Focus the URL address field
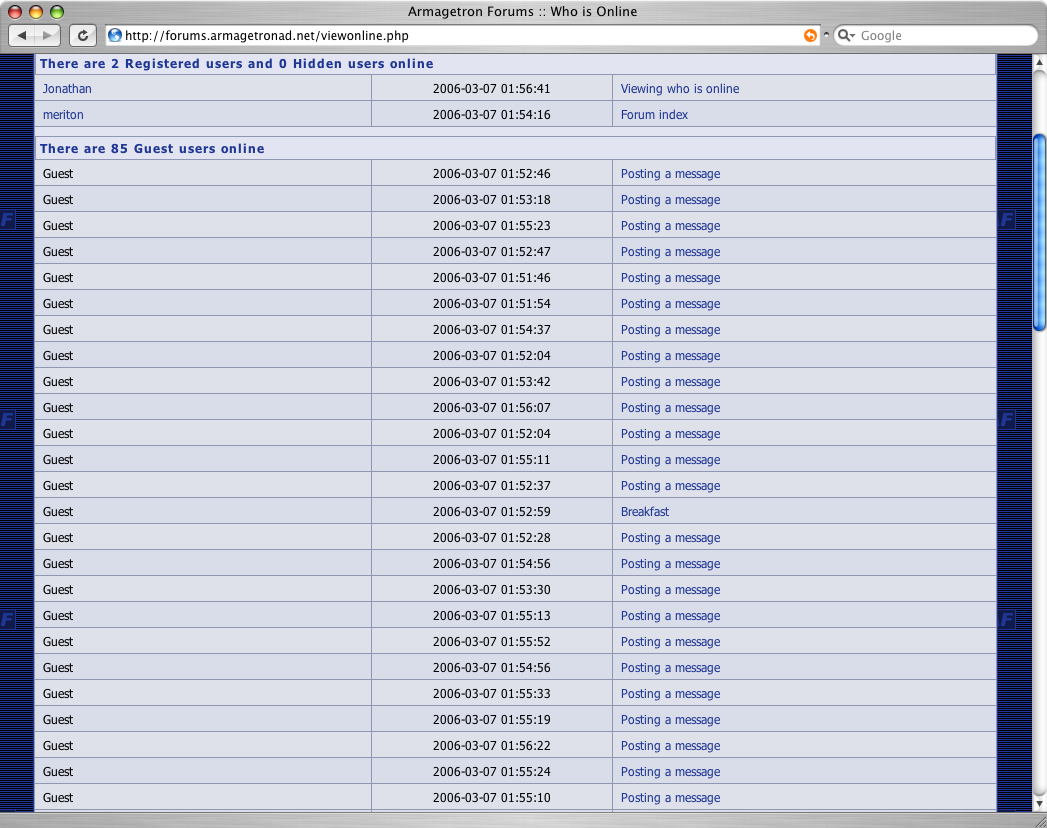Viewport: 1047px width, 828px height. [450, 36]
